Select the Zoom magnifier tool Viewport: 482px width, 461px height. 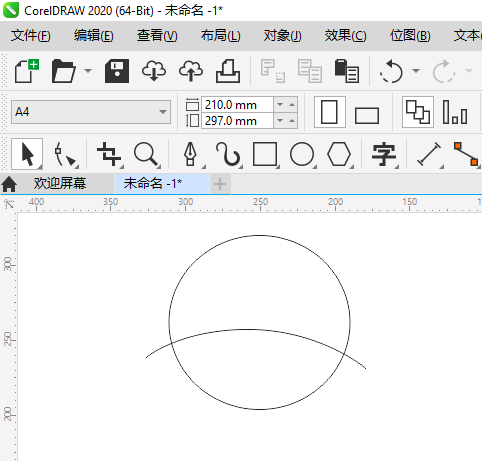(146, 154)
